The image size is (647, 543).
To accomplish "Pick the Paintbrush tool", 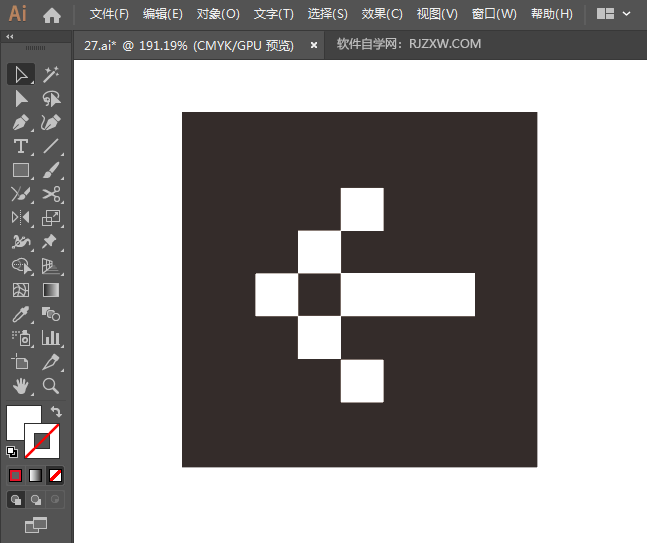I will pyautogui.click(x=51, y=170).
